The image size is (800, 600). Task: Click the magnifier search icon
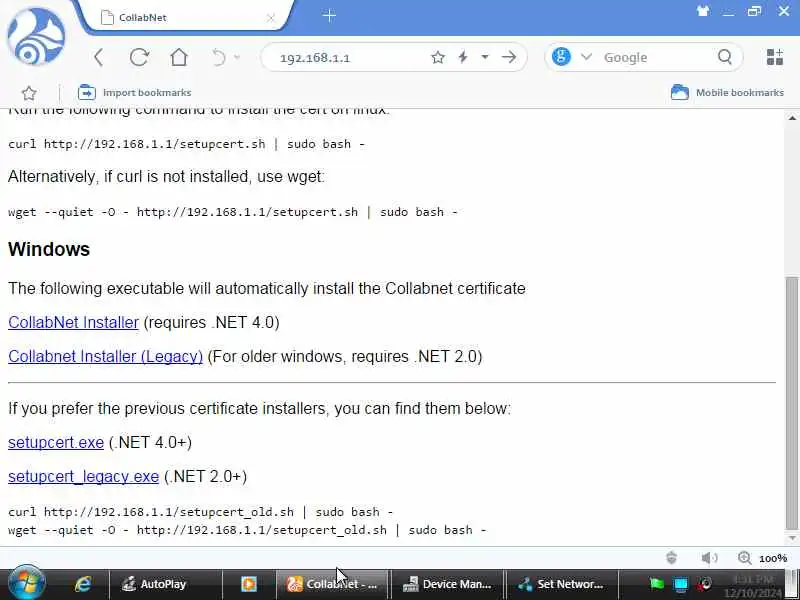(725, 57)
